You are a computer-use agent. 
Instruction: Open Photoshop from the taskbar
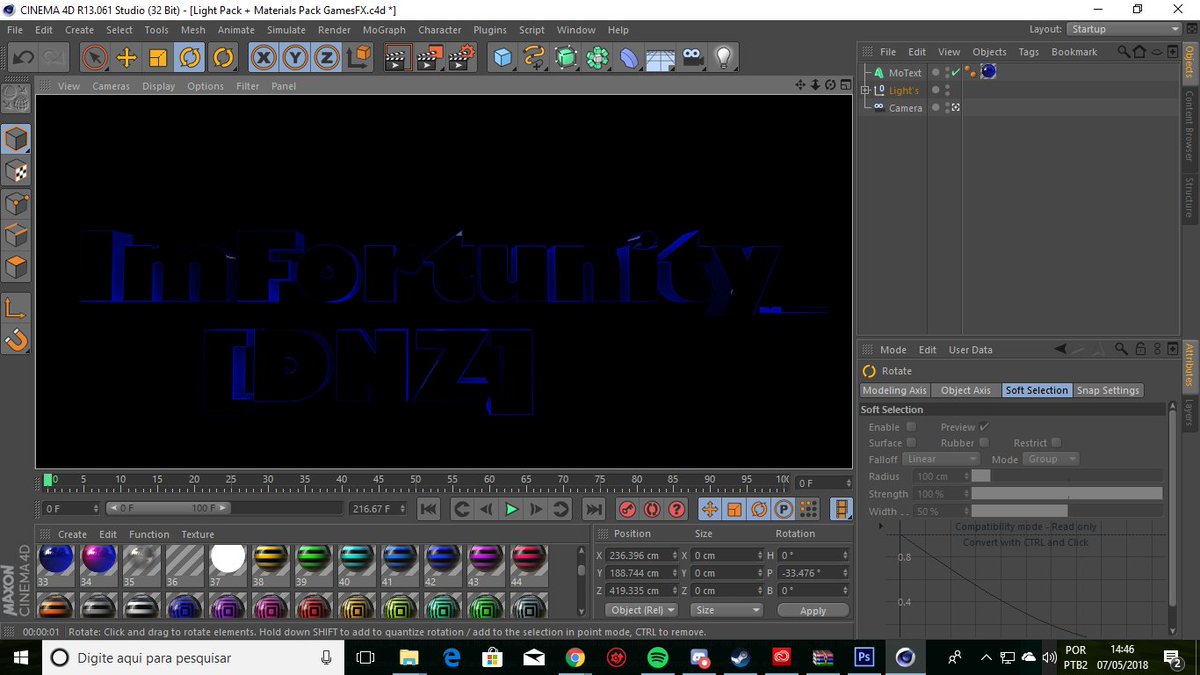pyautogui.click(x=864, y=657)
